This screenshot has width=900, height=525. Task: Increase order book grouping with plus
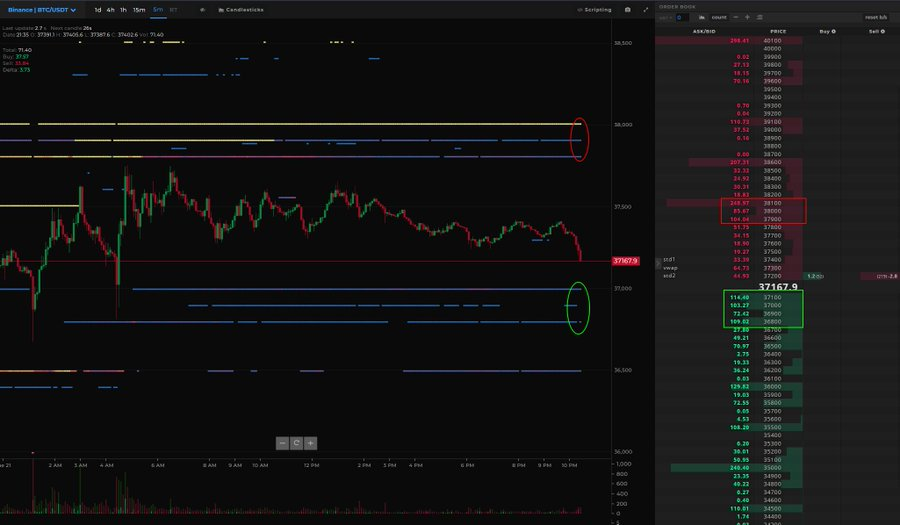point(746,17)
